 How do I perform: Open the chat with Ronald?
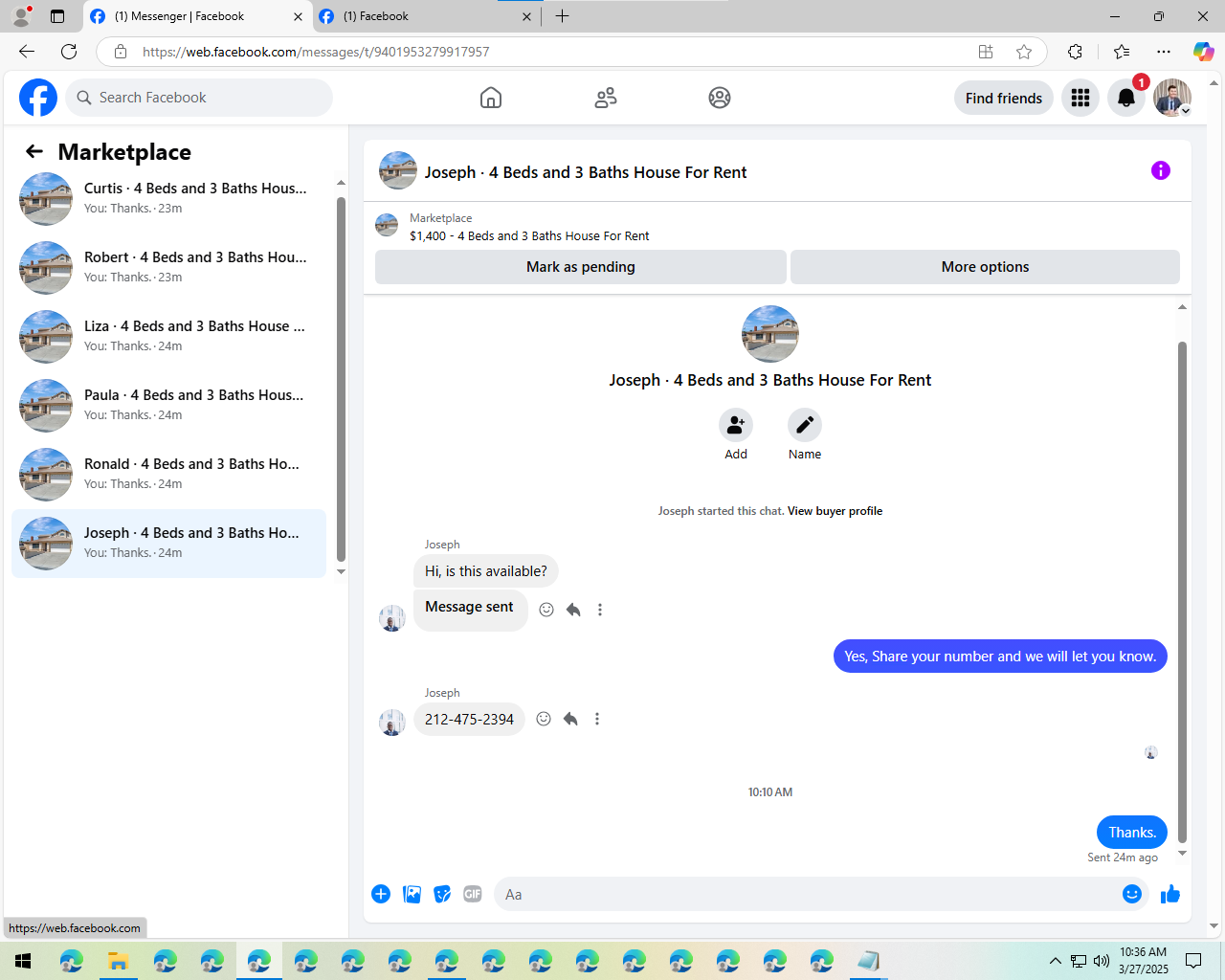click(168, 475)
